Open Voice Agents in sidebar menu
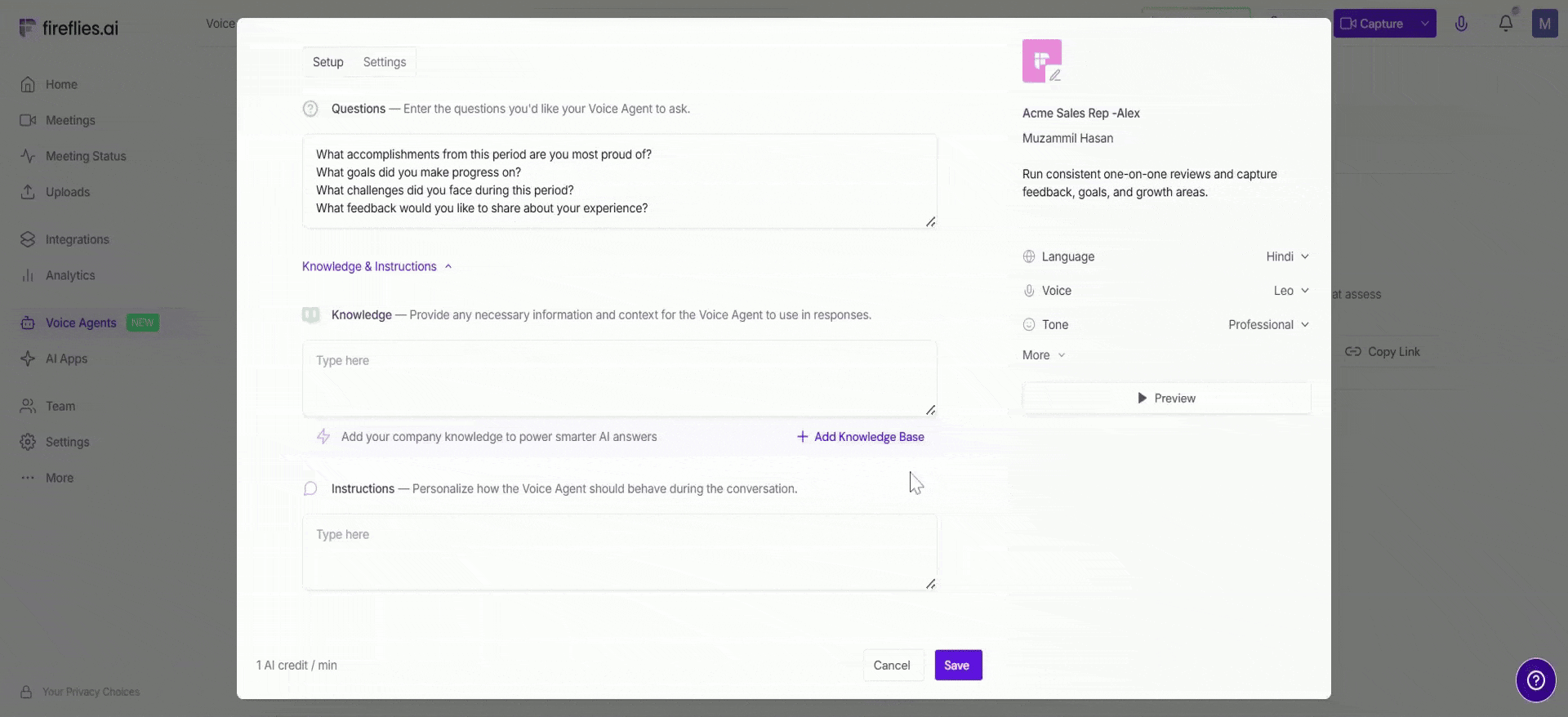The image size is (1568, 717). pos(81,323)
